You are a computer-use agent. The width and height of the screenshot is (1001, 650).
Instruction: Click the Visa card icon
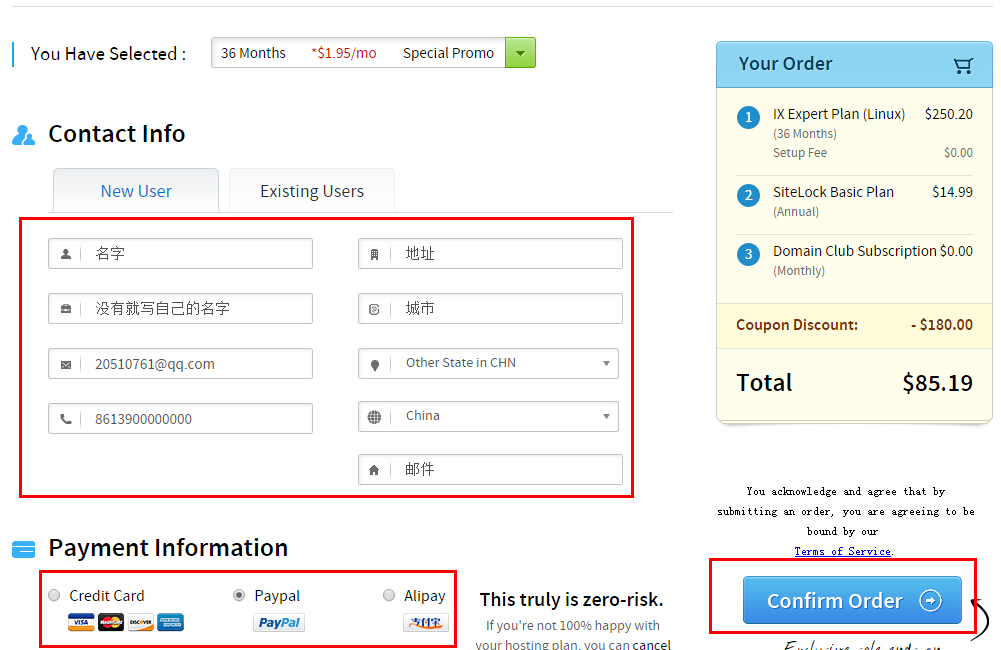tap(81, 623)
